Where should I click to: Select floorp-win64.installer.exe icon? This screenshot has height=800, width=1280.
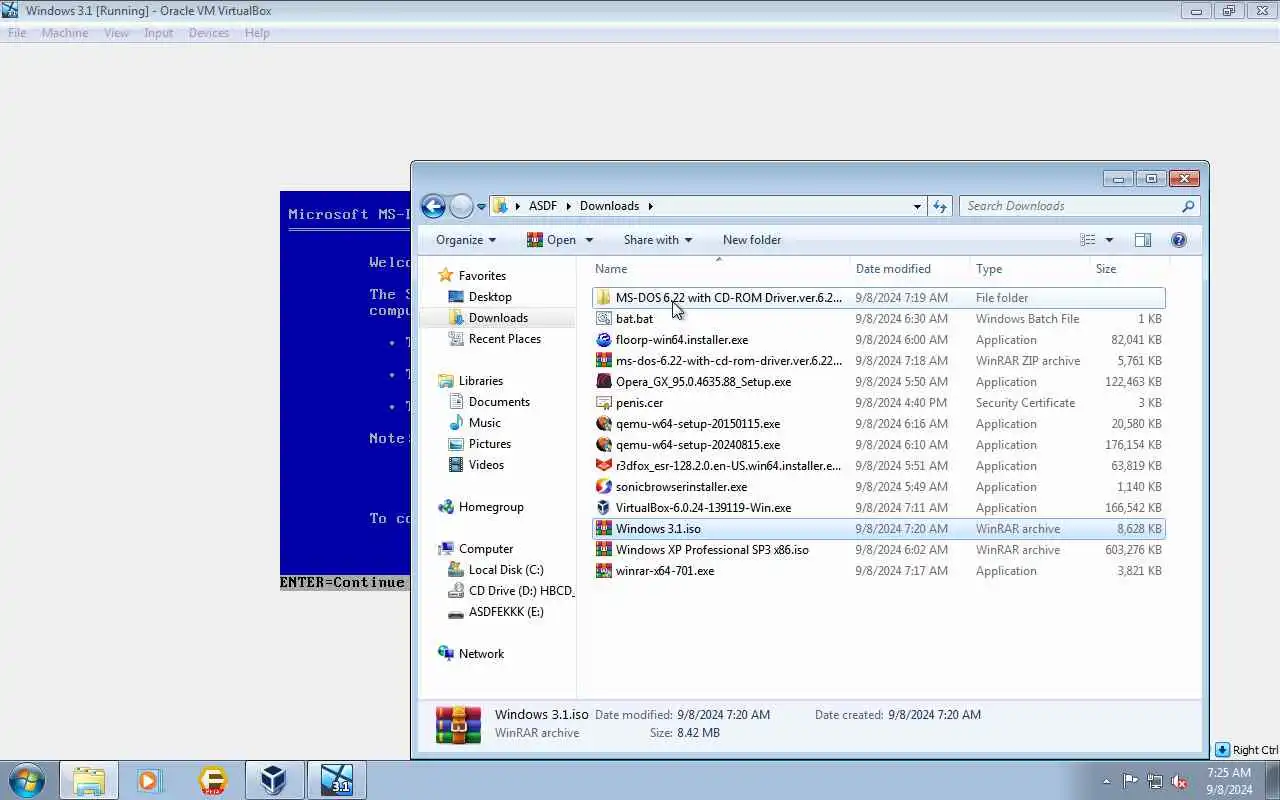pos(604,340)
